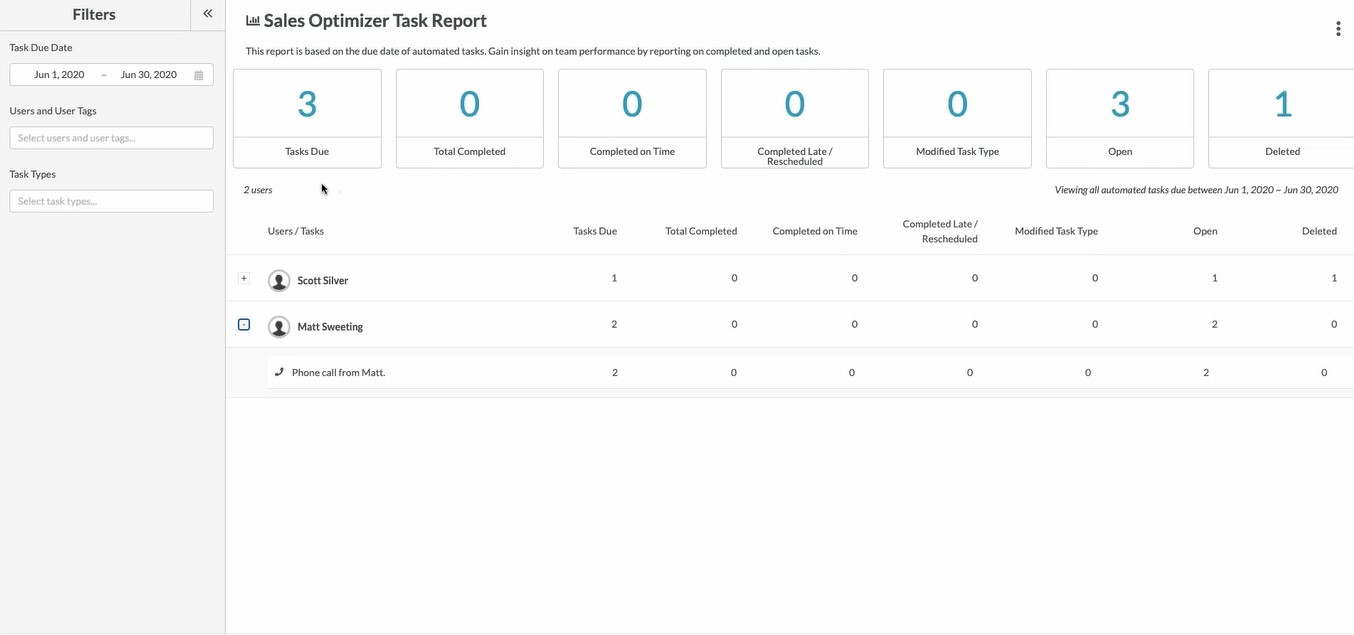This screenshot has width=1354, height=635.
Task: Open the Users and User Tags dropdown
Action: pos(111,138)
